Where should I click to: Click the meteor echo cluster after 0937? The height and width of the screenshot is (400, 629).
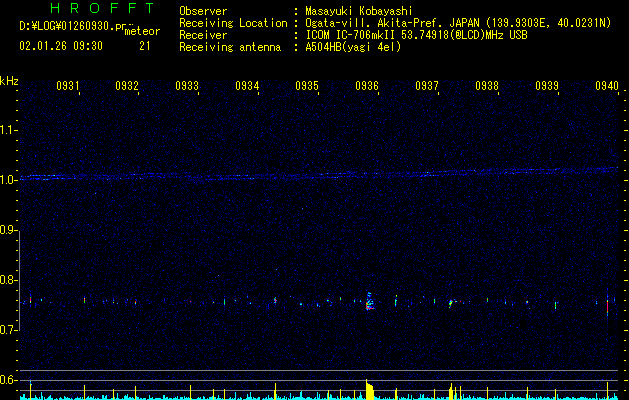tap(452, 303)
